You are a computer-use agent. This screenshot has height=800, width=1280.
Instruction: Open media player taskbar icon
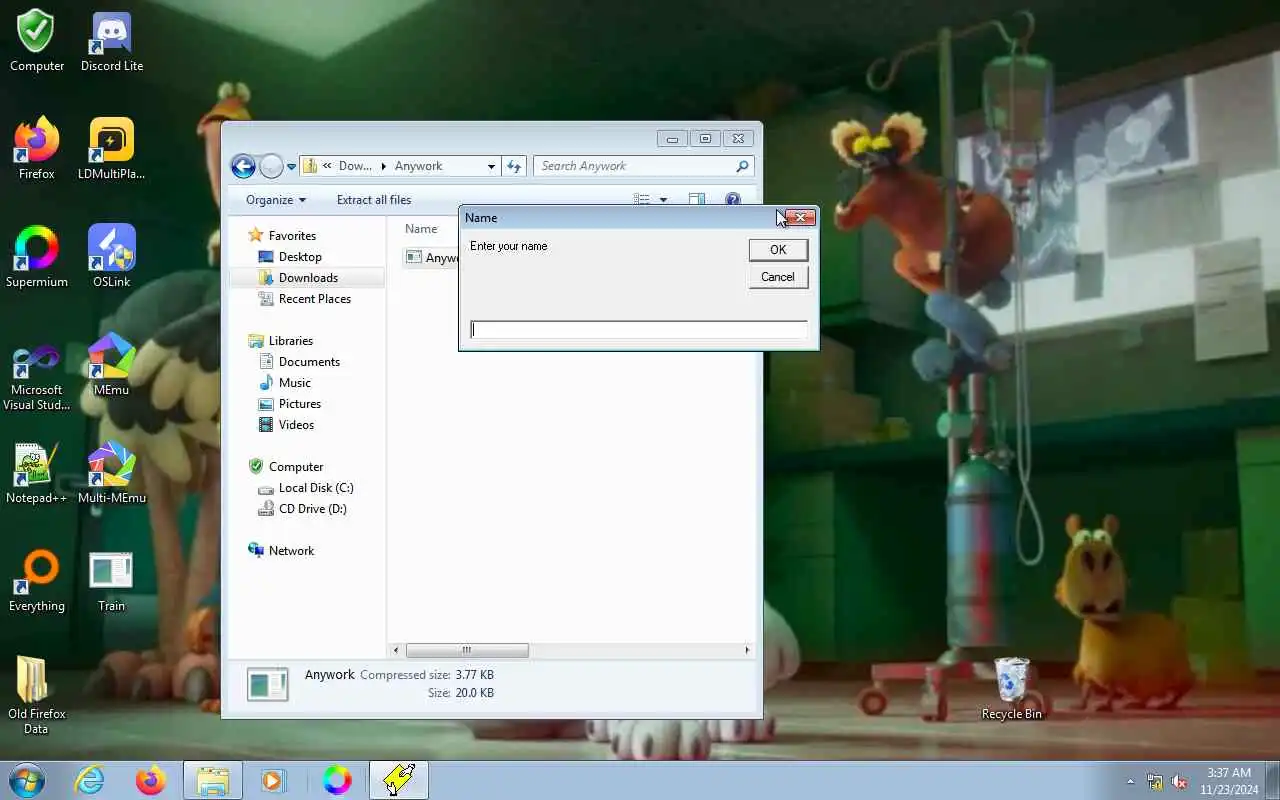click(x=273, y=780)
